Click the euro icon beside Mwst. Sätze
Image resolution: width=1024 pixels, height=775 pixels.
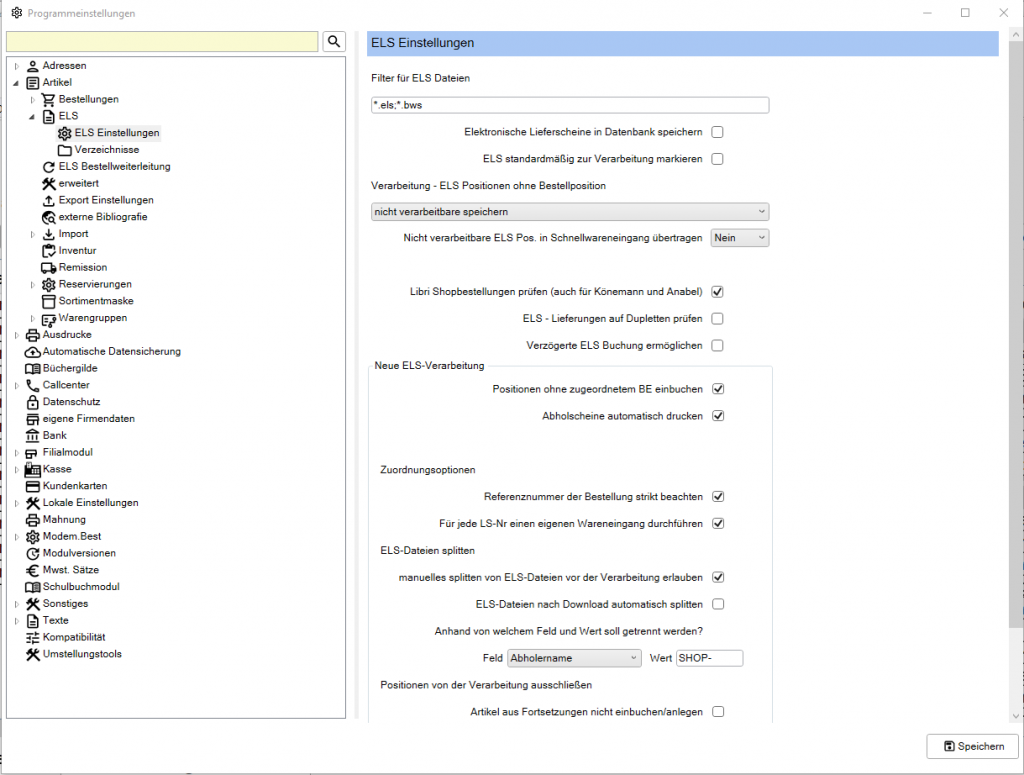(33, 570)
